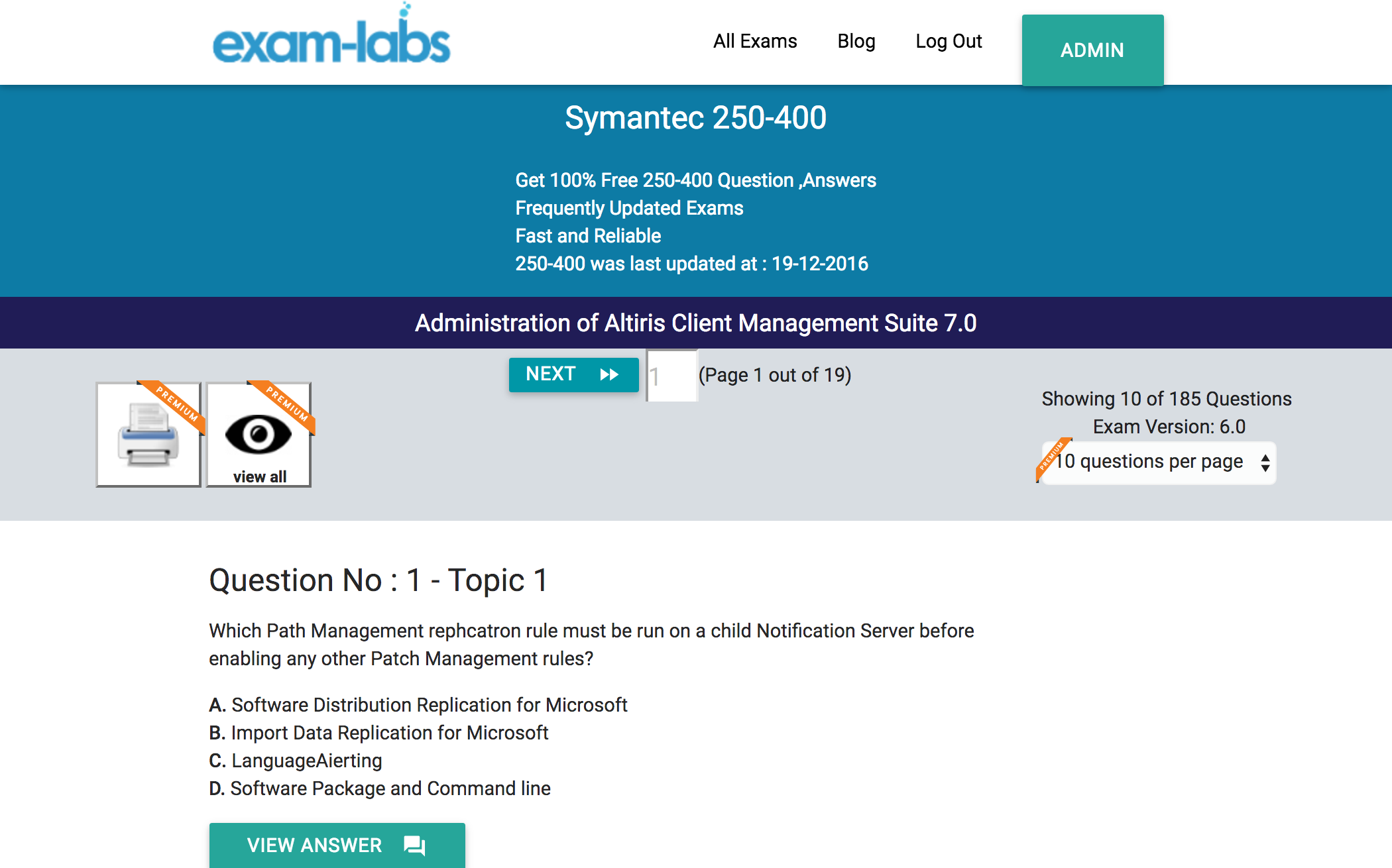The image size is (1392, 868).
Task: Click the VIEW ANSWER button
Action: pyautogui.click(x=337, y=845)
